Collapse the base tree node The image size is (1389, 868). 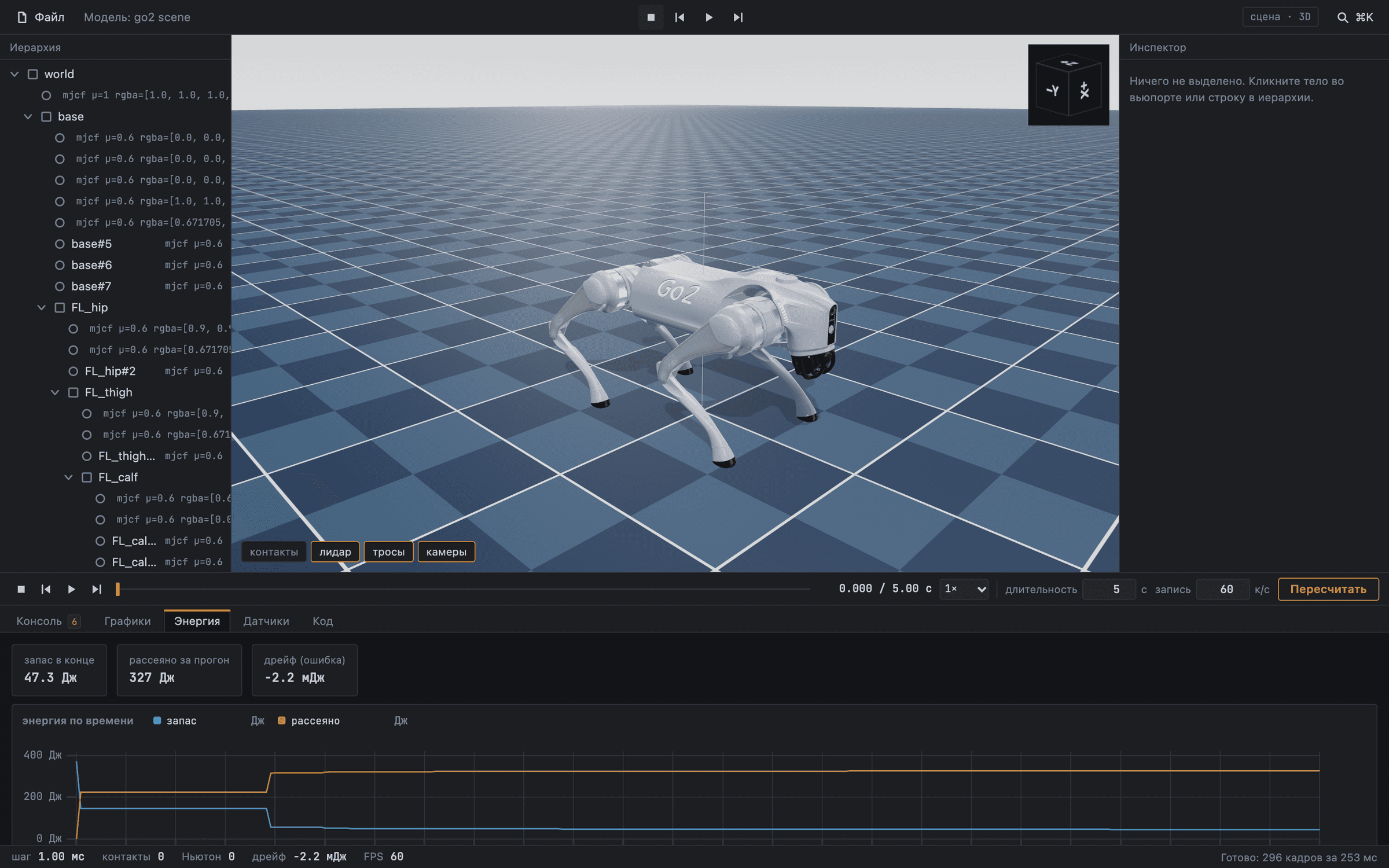click(x=28, y=117)
